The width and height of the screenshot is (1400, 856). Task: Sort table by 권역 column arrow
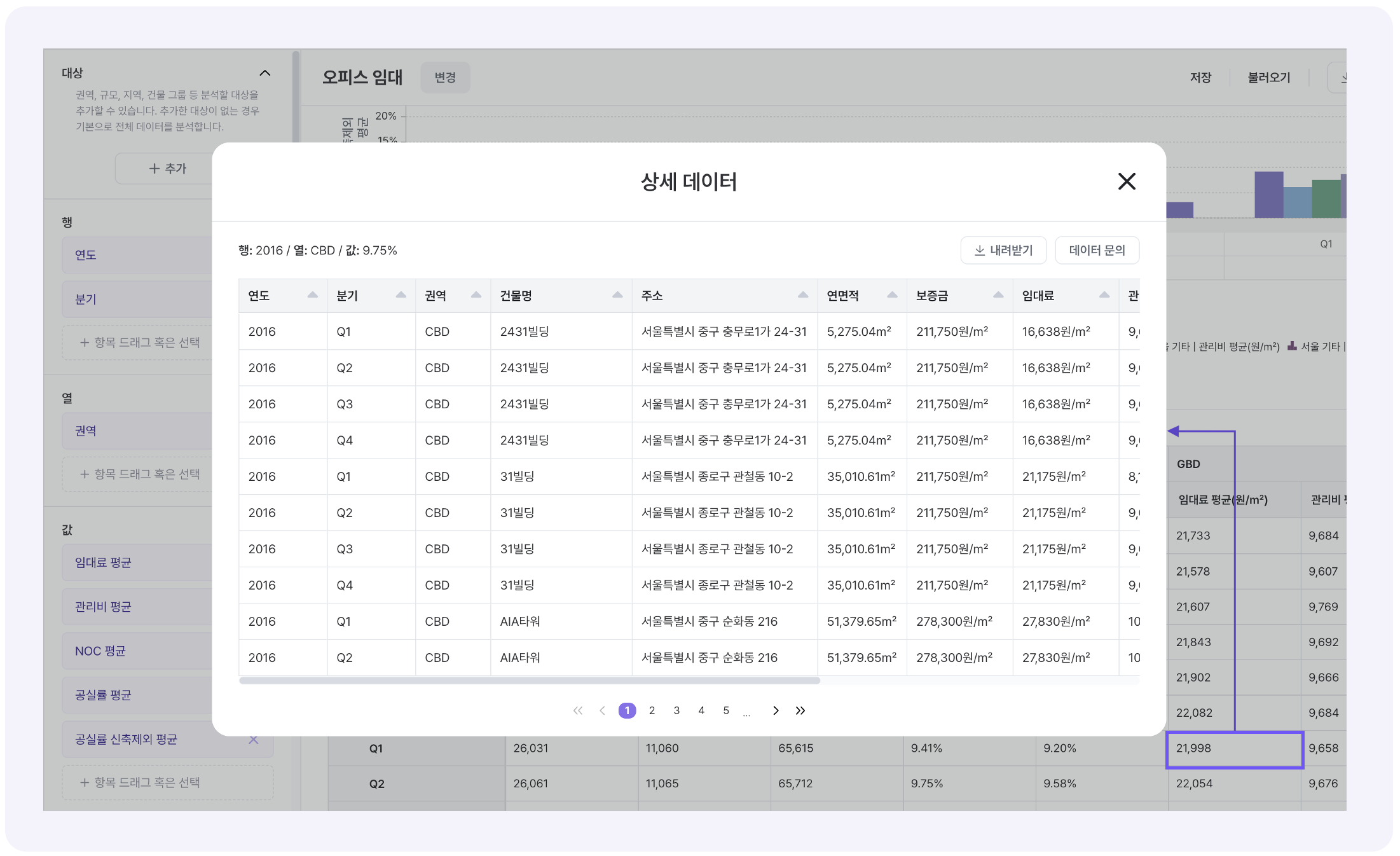(x=476, y=295)
